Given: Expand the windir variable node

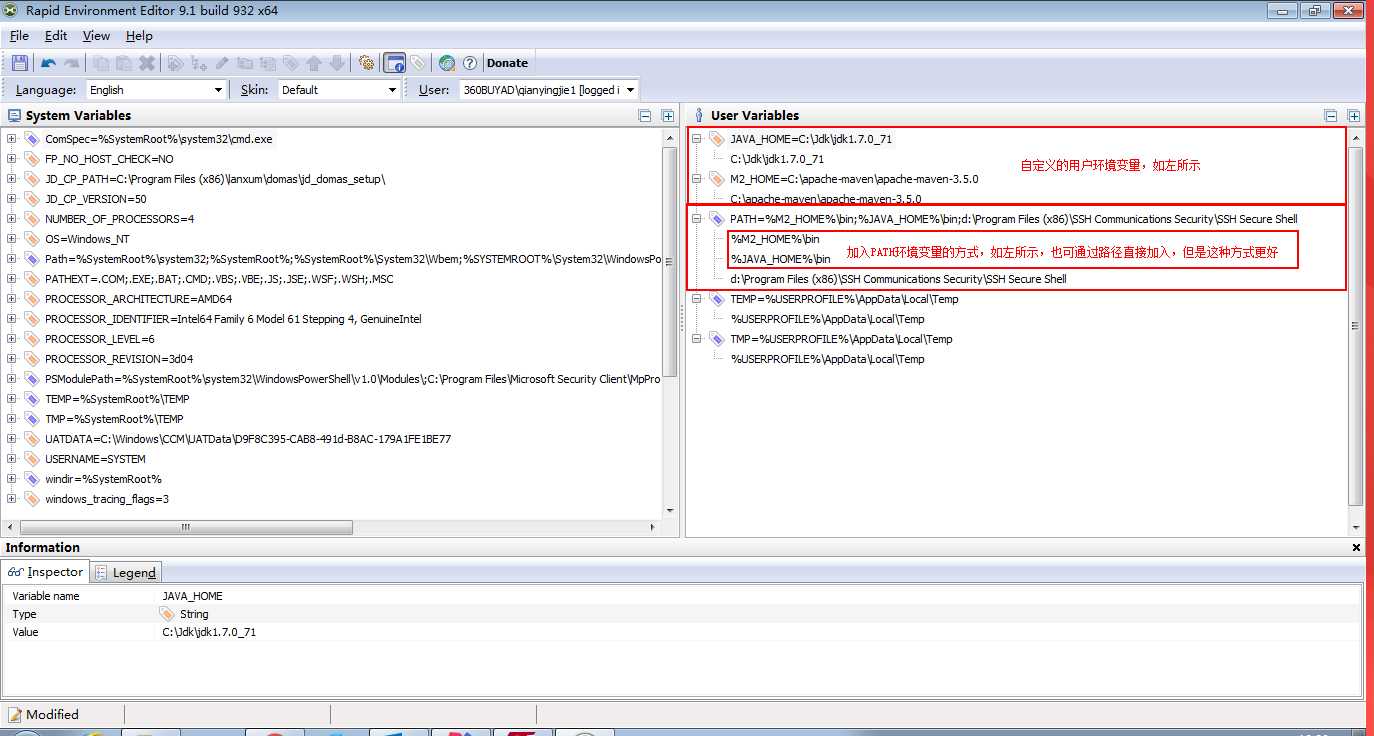Looking at the screenshot, I should [12, 479].
